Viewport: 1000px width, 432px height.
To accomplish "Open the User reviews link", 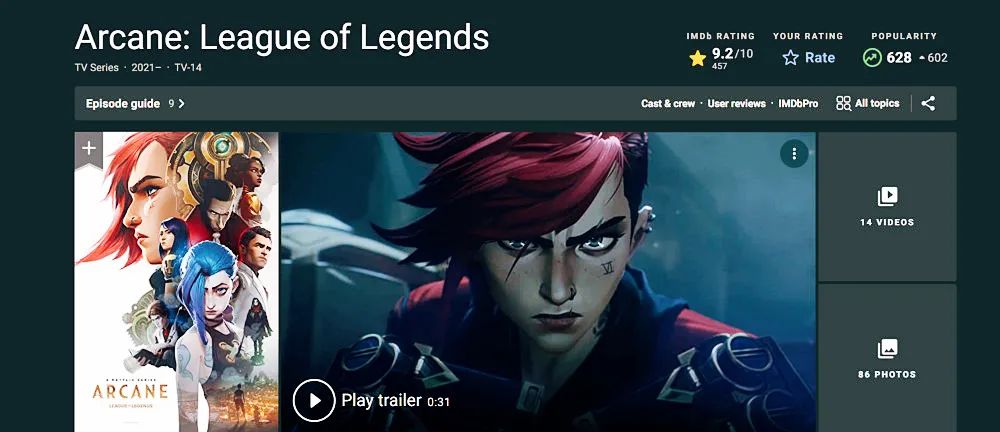I will tap(736, 103).
